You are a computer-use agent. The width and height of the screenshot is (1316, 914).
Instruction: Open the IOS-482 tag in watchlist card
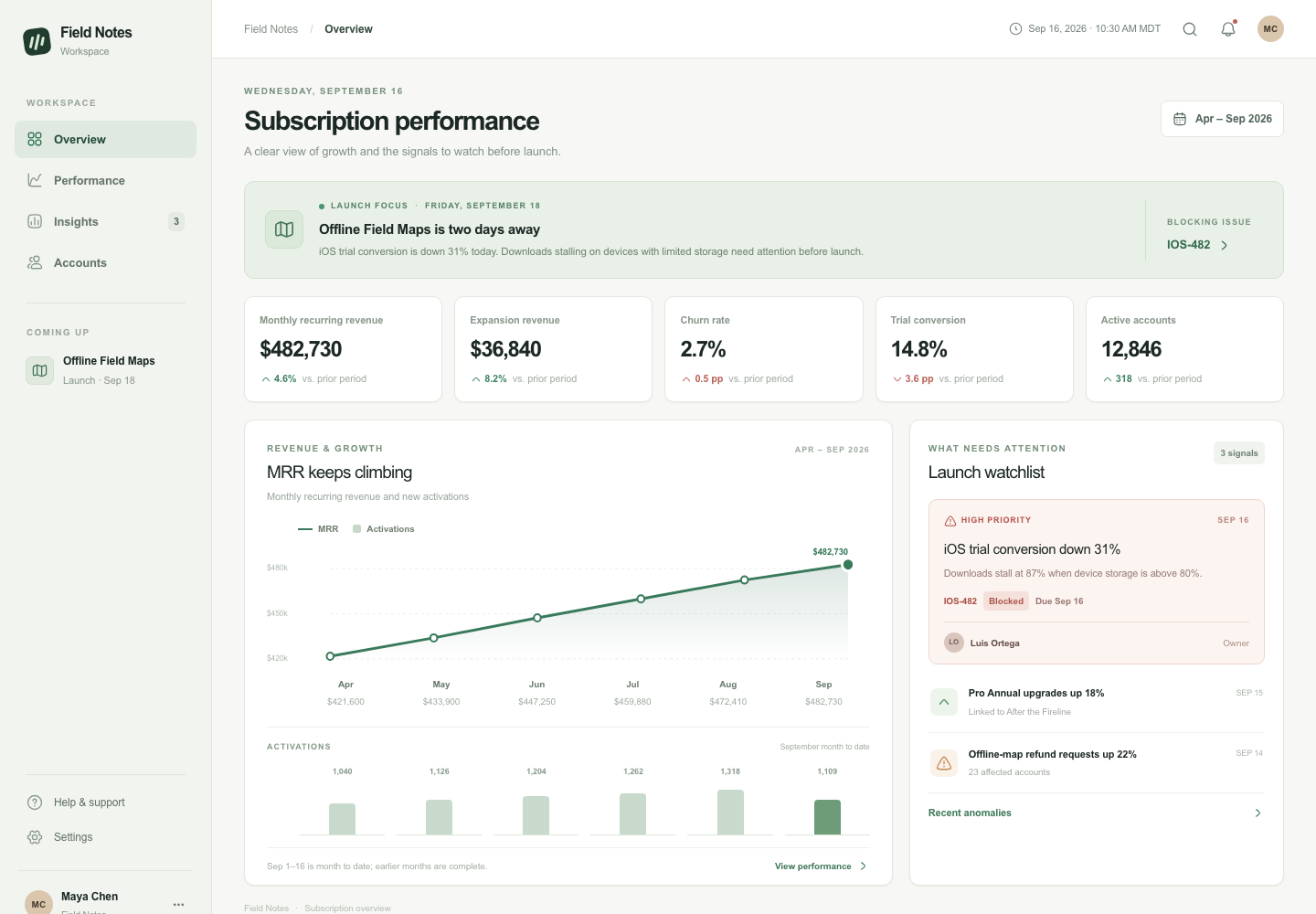click(x=960, y=601)
